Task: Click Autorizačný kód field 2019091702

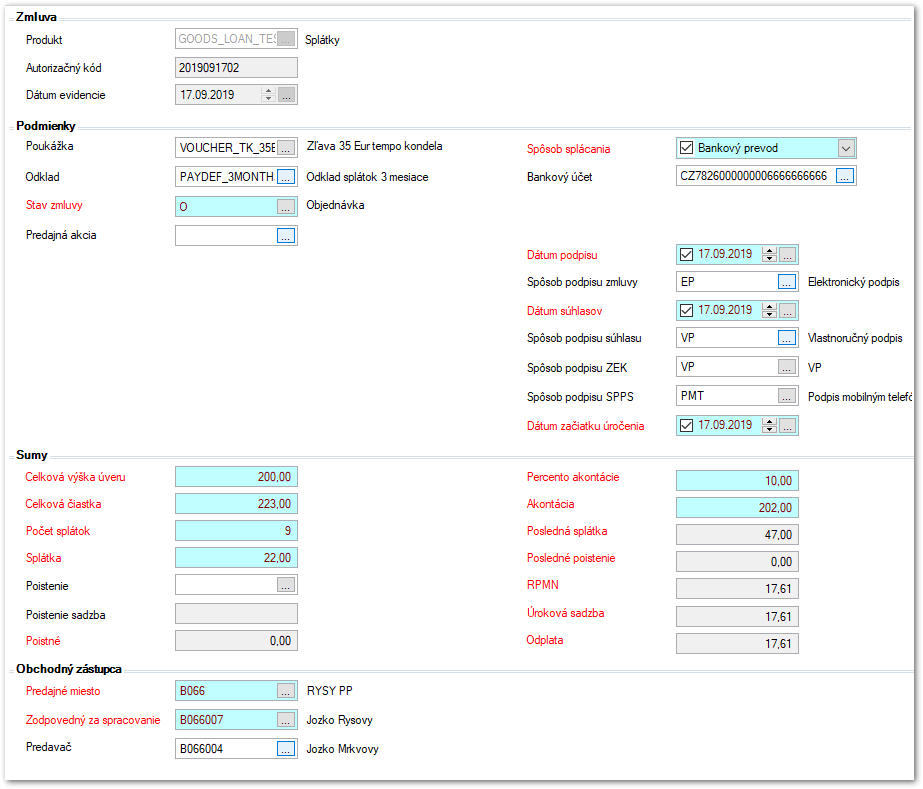Action: click(x=237, y=68)
